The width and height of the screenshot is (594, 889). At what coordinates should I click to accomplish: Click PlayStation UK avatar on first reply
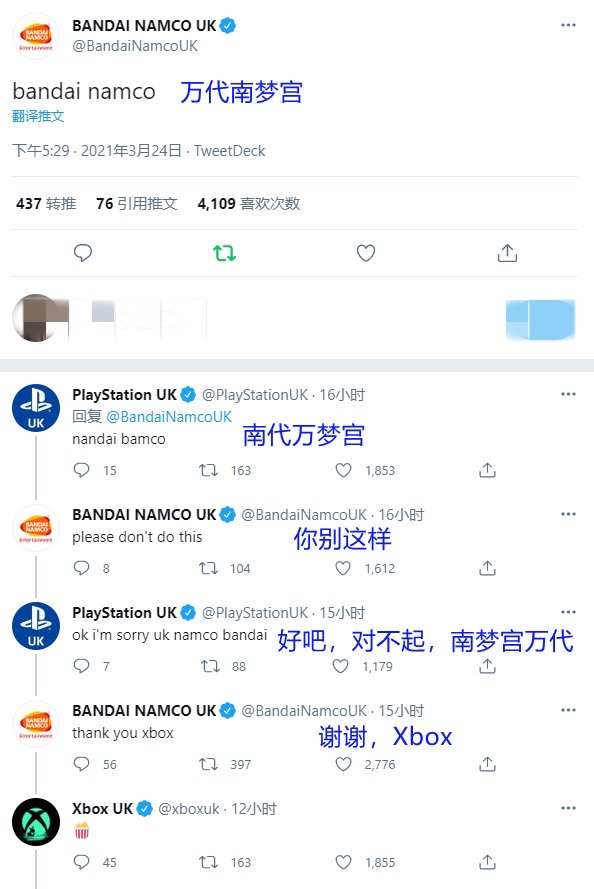tap(36, 408)
